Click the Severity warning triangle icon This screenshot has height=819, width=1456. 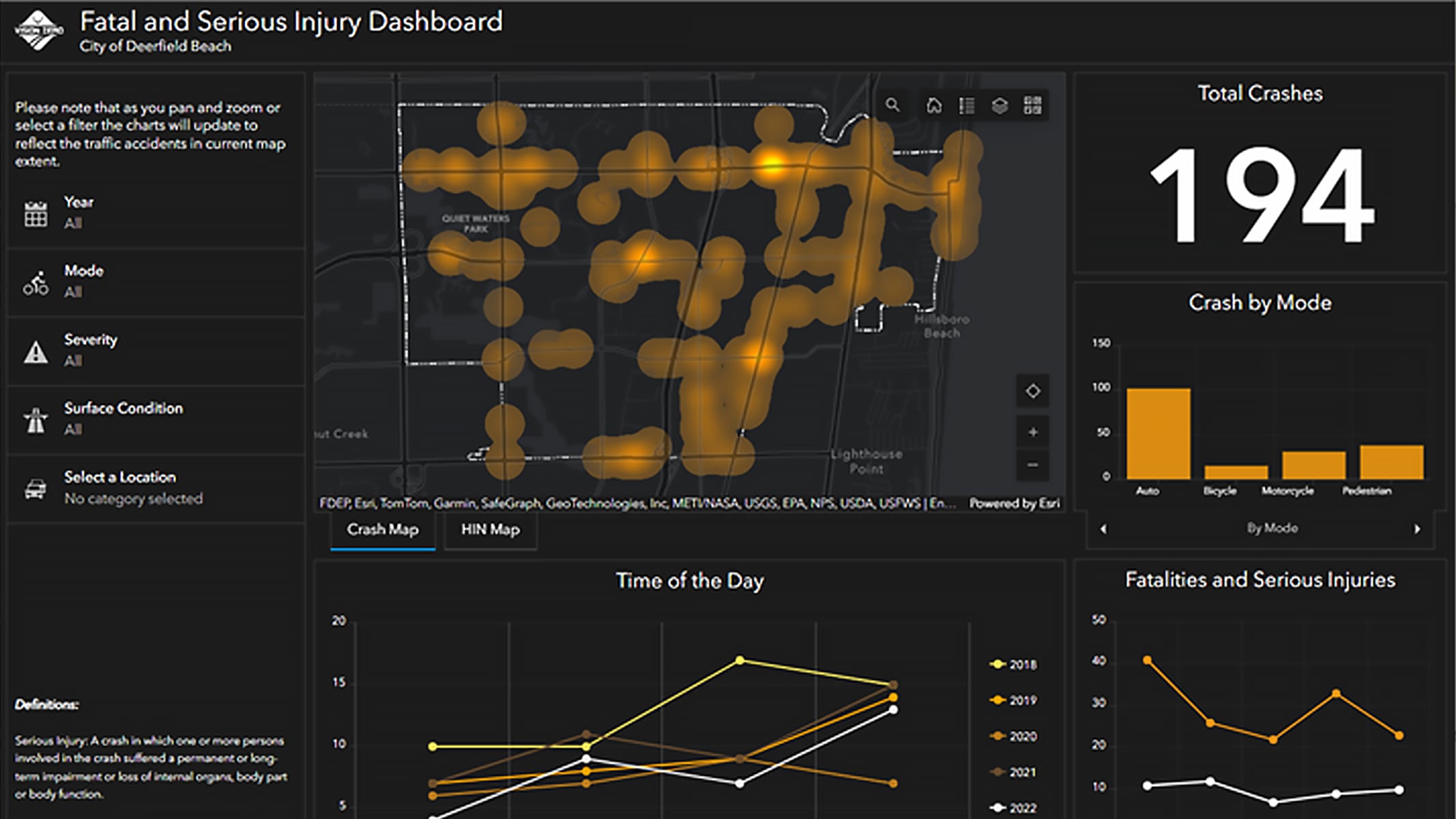click(x=36, y=351)
